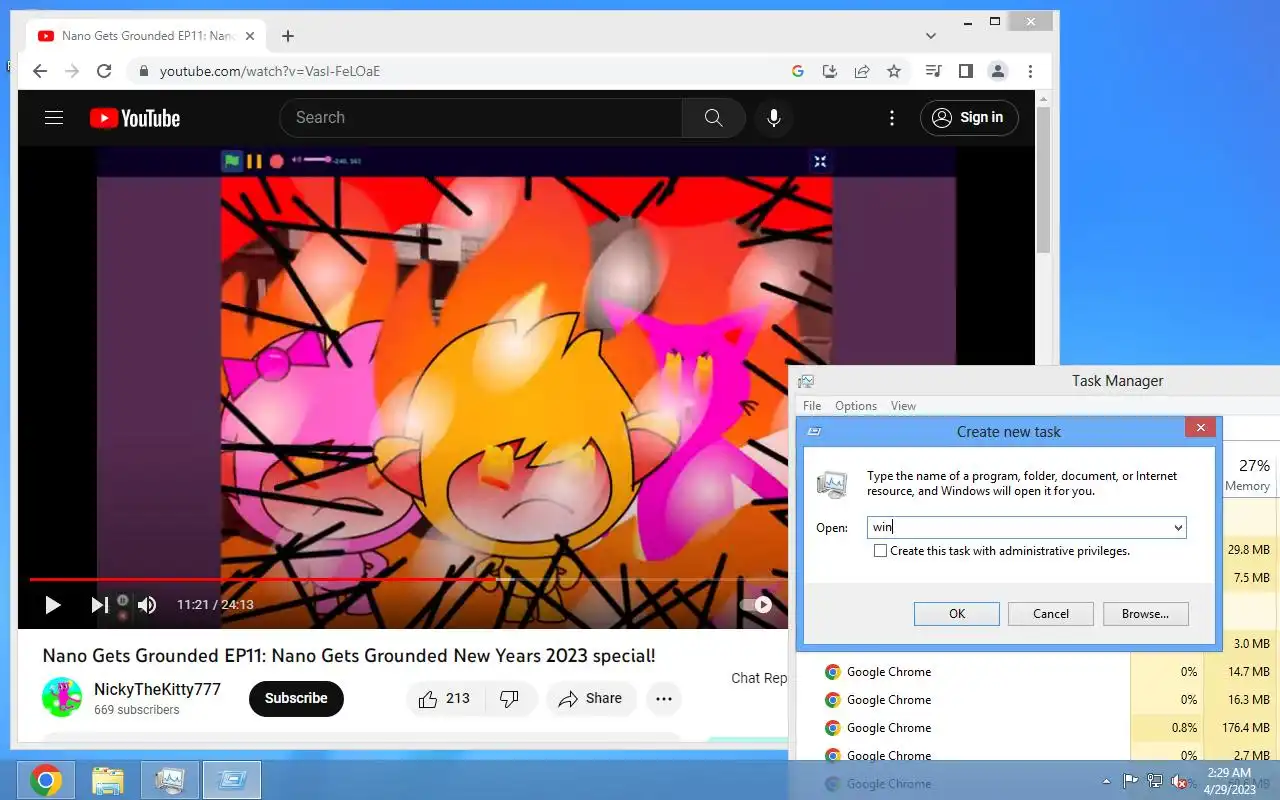Expand the Open combo box dropdown arrow
Image resolution: width=1280 pixels, height=800 pixels.
point(1178,528)
